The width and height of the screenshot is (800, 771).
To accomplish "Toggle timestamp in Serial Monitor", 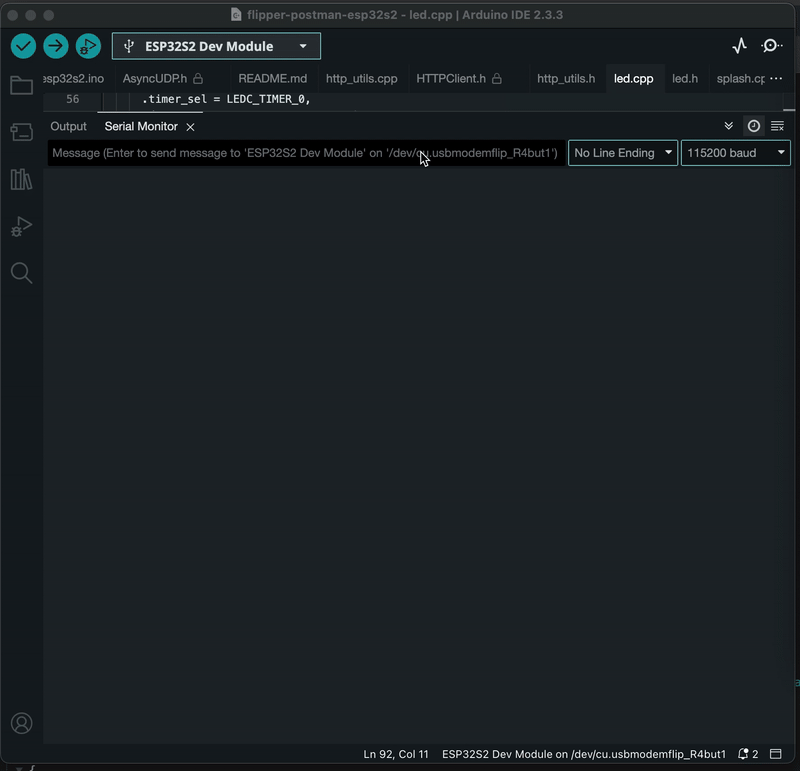I will tap(754, 126).
